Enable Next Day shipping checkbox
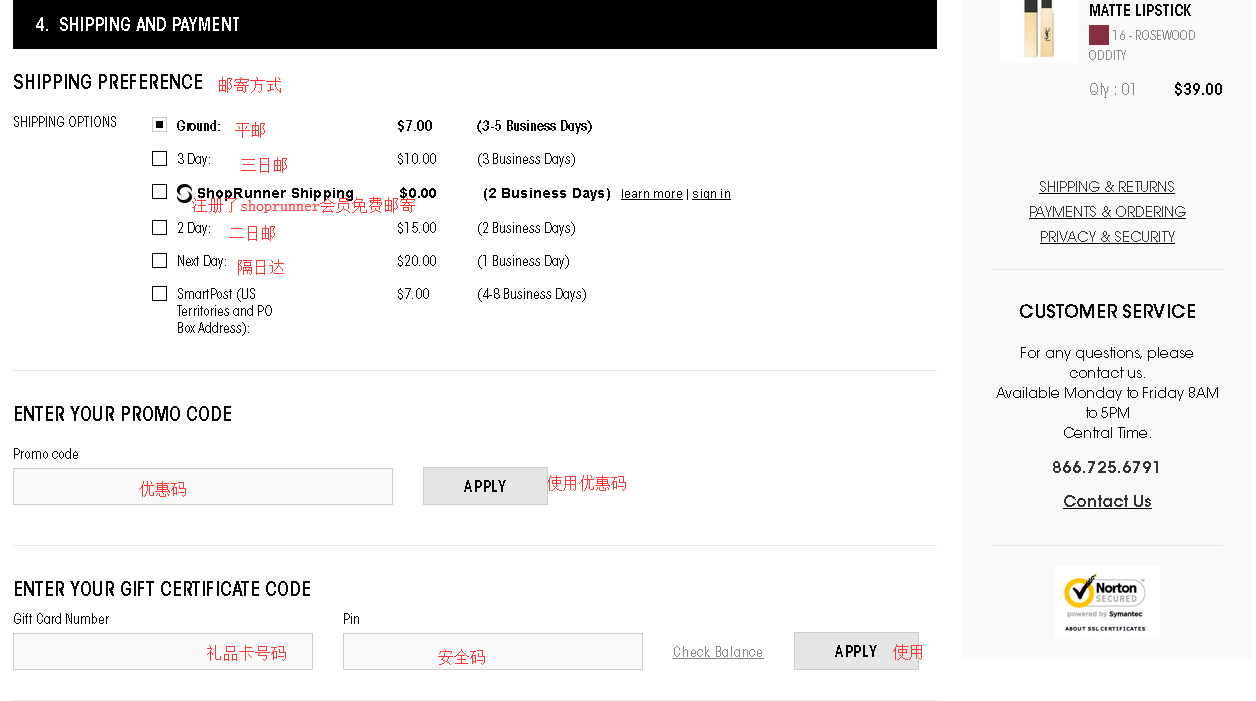The height and width of the screenshot is (701, 1256). point(159,260)
